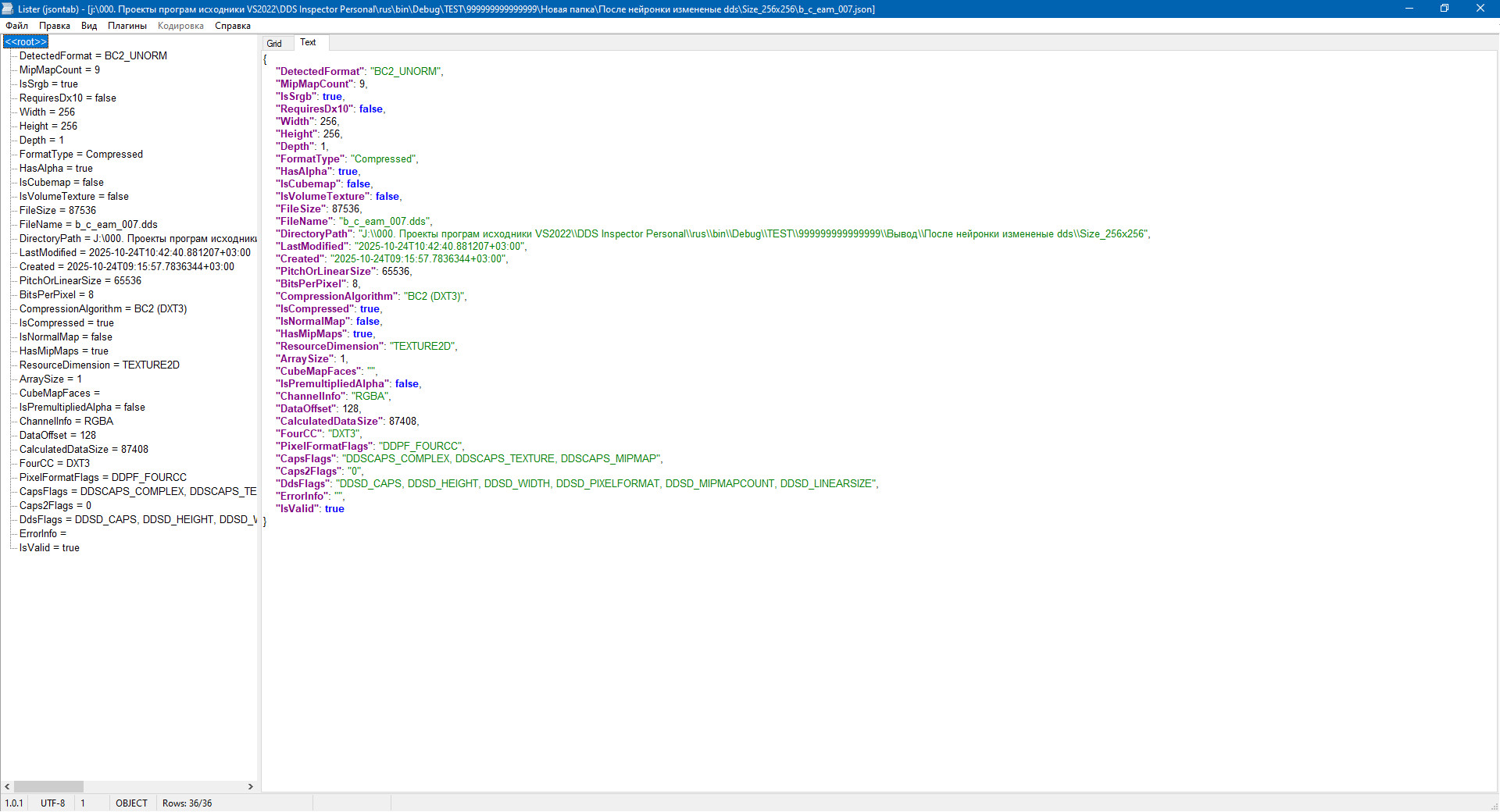Click the tree panel's scroll left arrow
This screenshot has height=812, width=1500.
click(x=8, y=787)
